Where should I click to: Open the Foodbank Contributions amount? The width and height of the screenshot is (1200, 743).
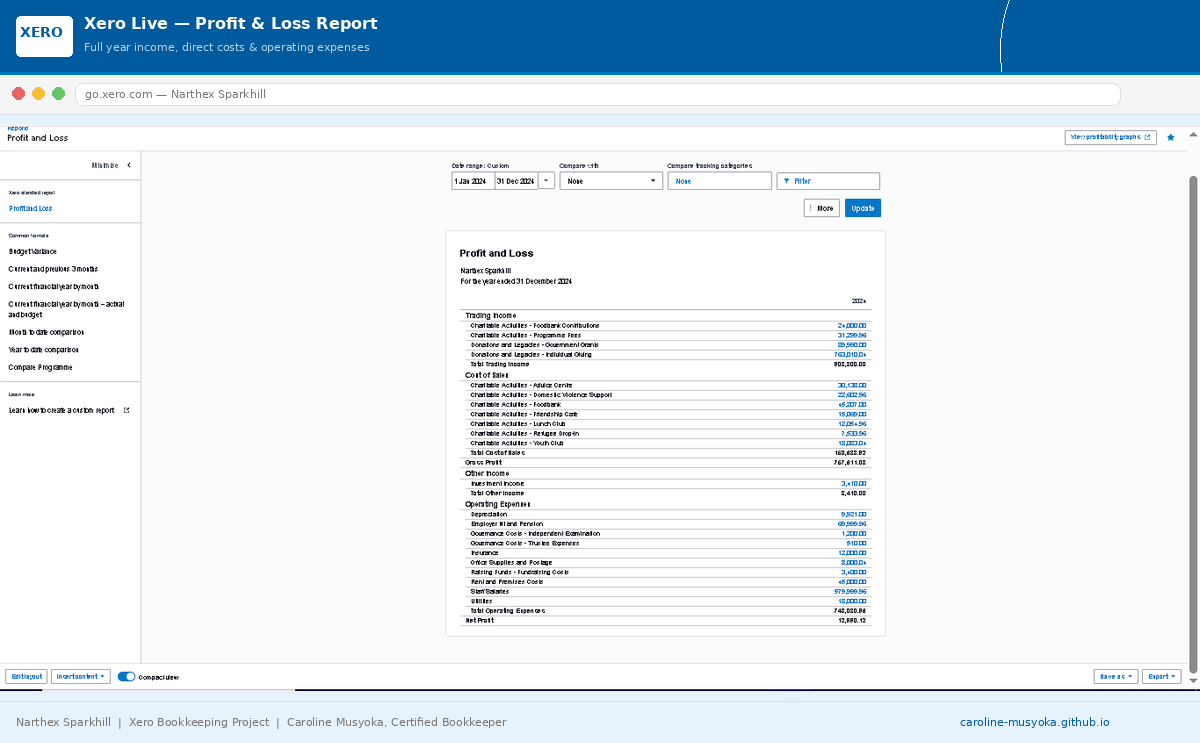pos(852,325)
